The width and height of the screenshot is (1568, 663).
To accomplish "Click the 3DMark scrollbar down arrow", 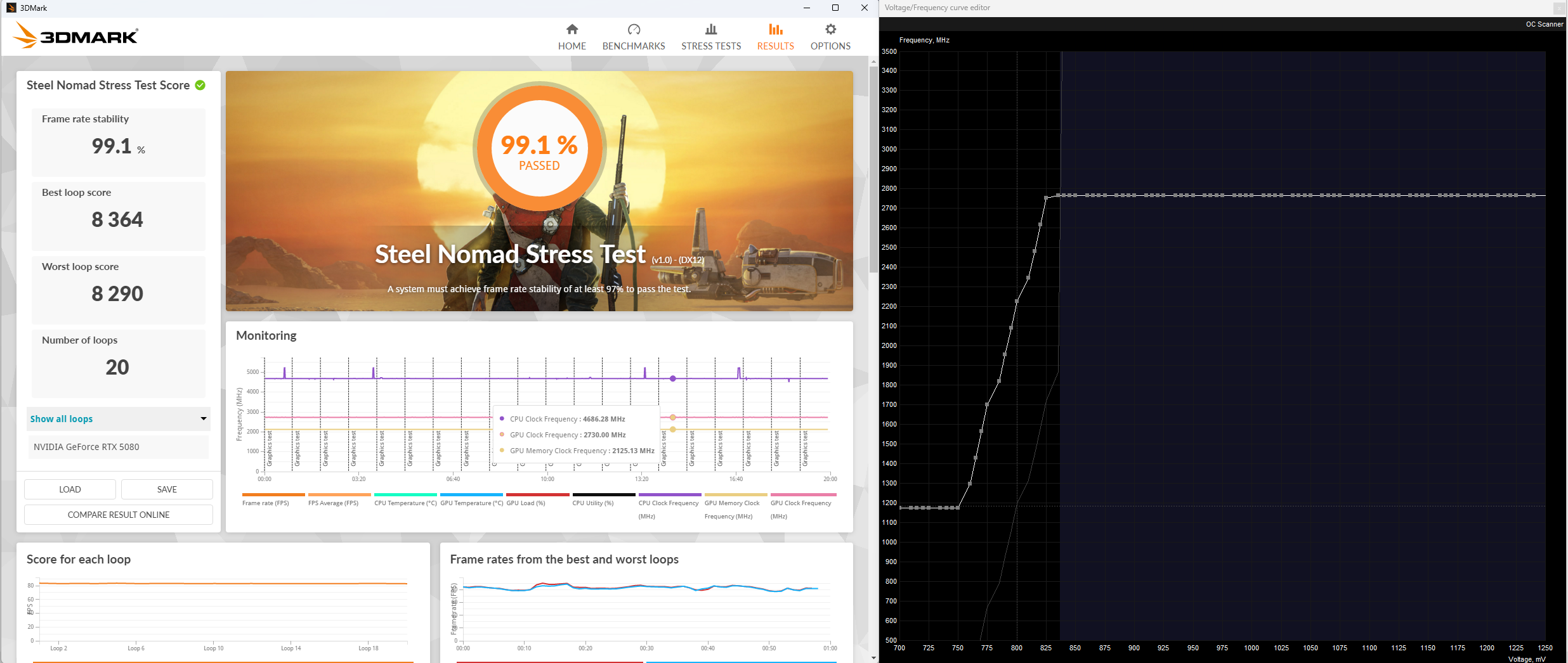I will (x=873, y=658).
